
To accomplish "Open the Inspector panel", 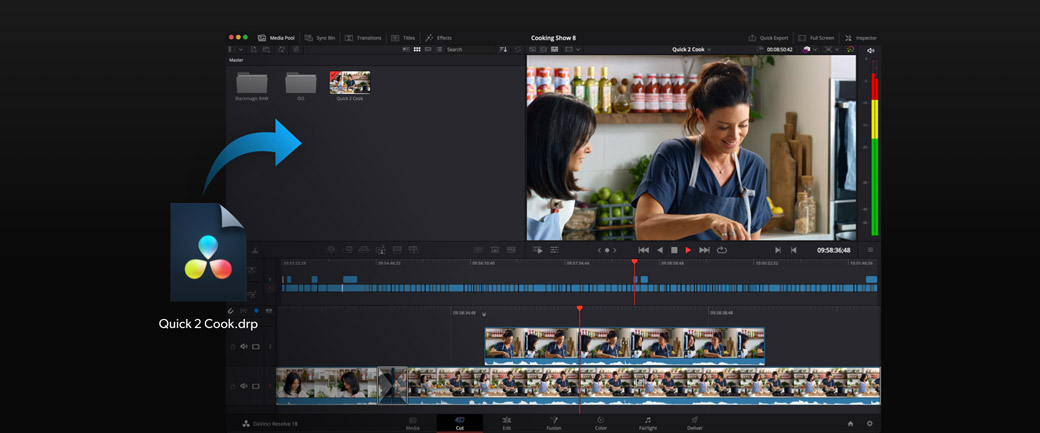I will [x=860, y=38].
